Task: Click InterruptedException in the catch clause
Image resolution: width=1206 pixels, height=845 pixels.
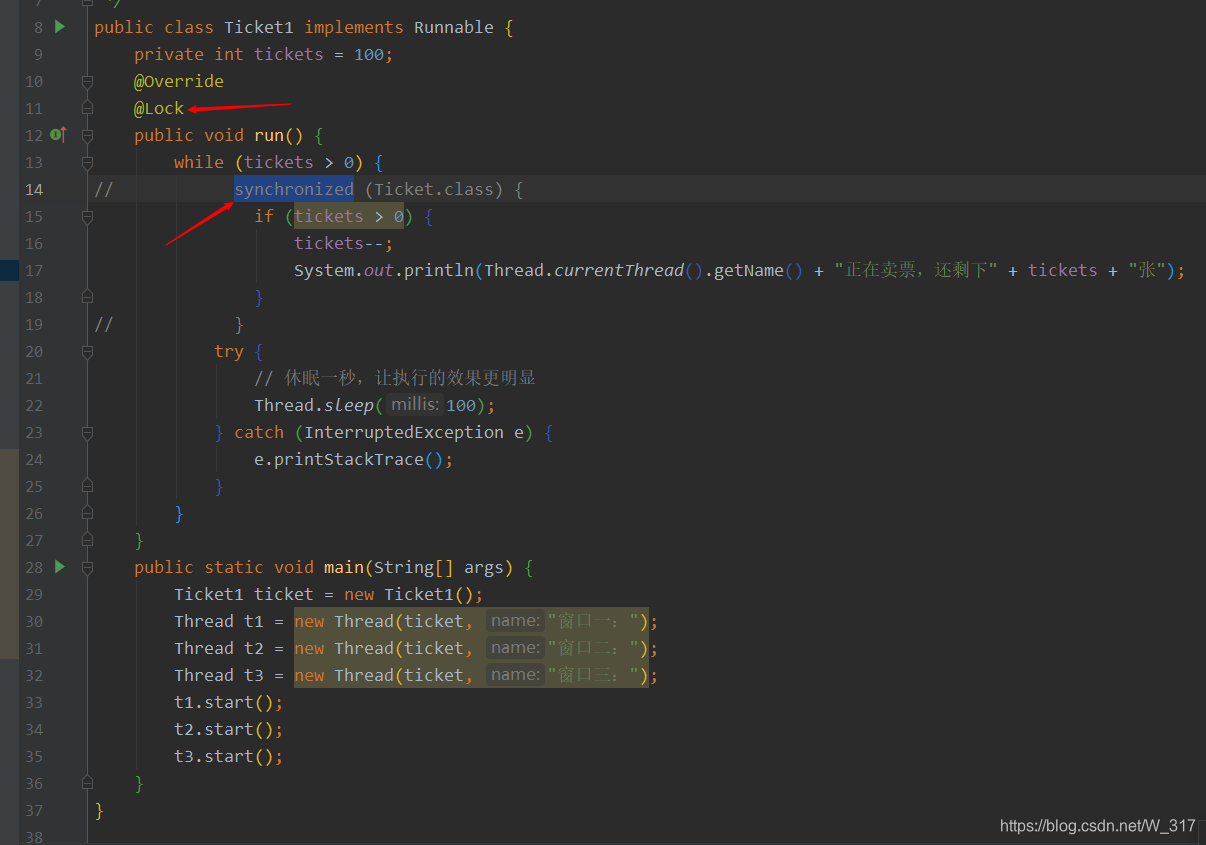Action: (x=404, y=432)
